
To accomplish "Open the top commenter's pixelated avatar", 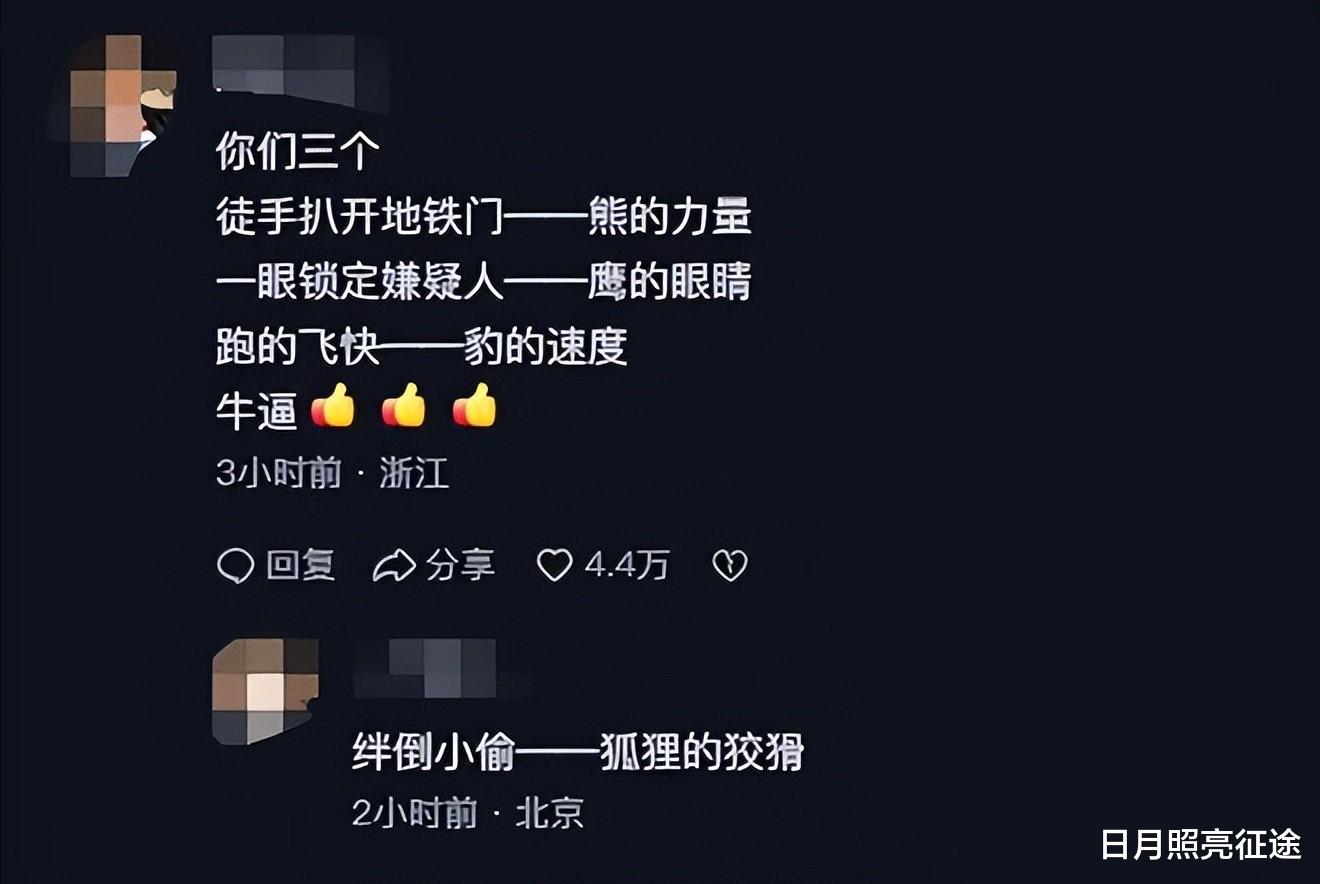I will 122,105.
